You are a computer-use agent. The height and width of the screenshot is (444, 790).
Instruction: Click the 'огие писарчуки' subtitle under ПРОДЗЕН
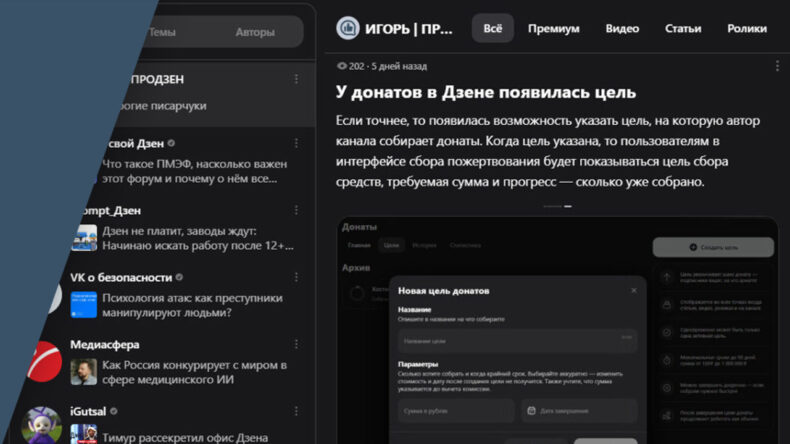[161, 106]
